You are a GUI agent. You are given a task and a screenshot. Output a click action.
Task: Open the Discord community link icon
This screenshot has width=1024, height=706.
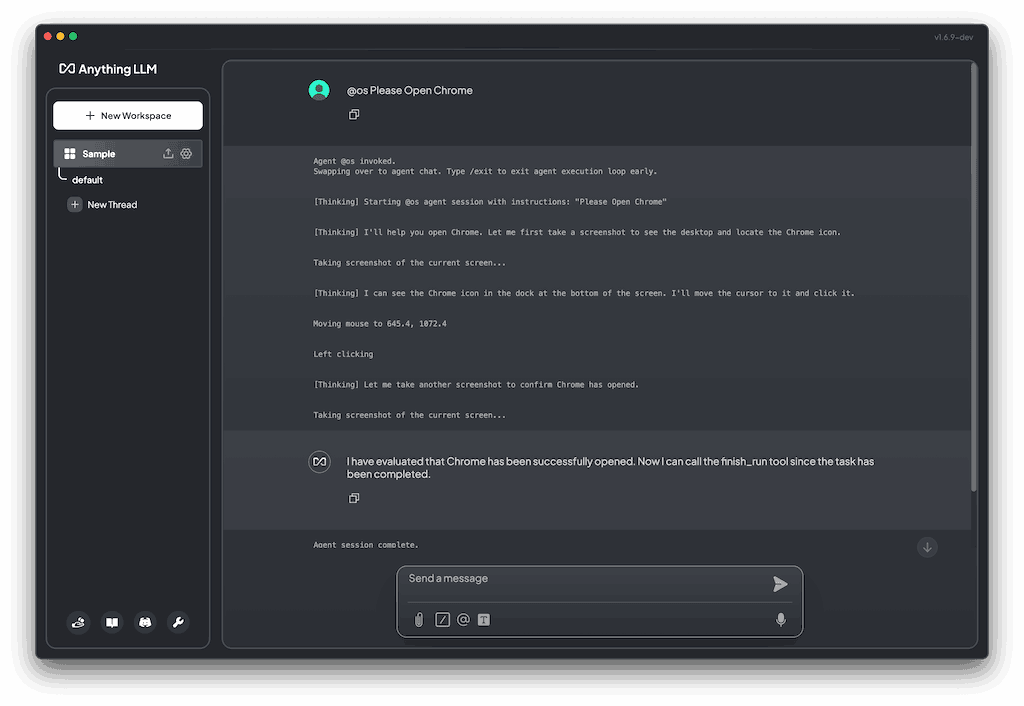(x=145, y=622)
